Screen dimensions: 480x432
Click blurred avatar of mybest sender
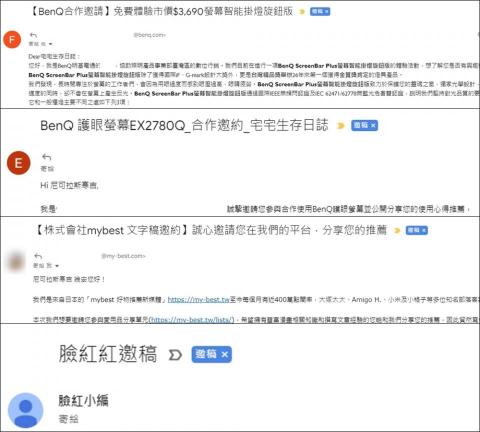coord(16,261)
